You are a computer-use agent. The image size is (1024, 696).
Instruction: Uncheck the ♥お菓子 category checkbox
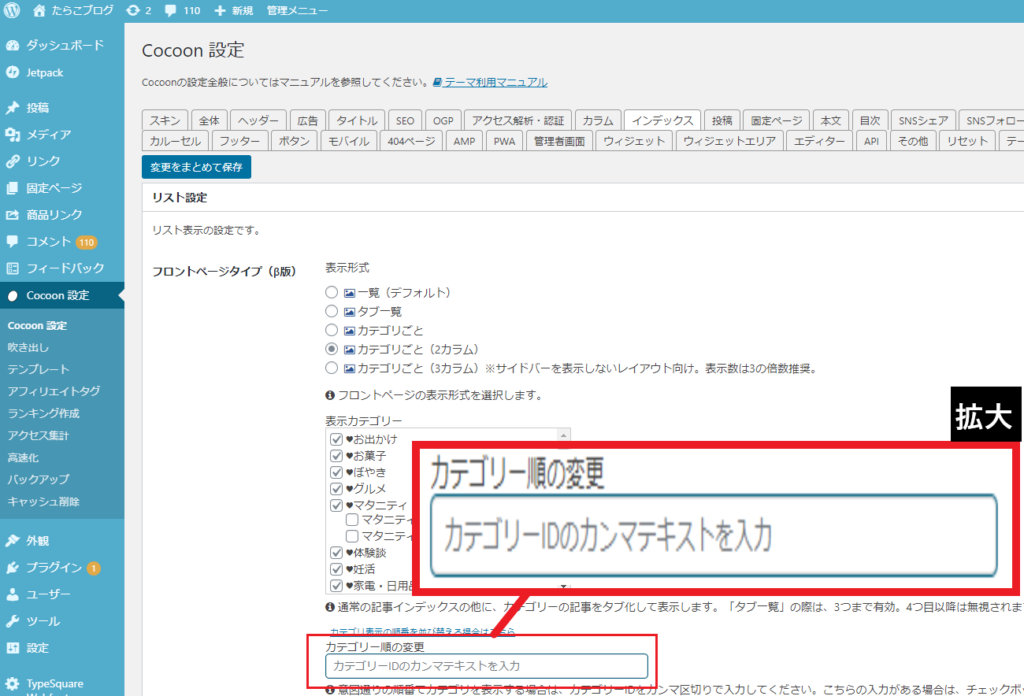coord(336,456)
